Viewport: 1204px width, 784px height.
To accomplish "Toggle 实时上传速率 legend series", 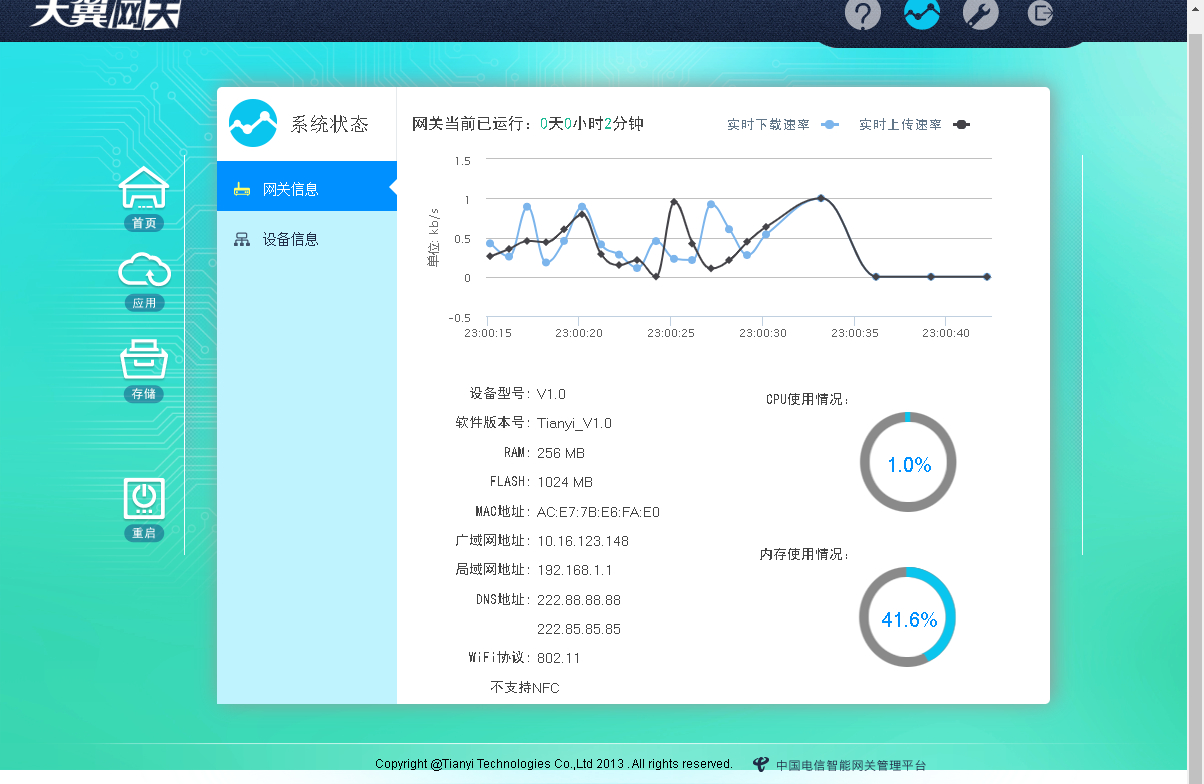I will [x=914, y=125].
